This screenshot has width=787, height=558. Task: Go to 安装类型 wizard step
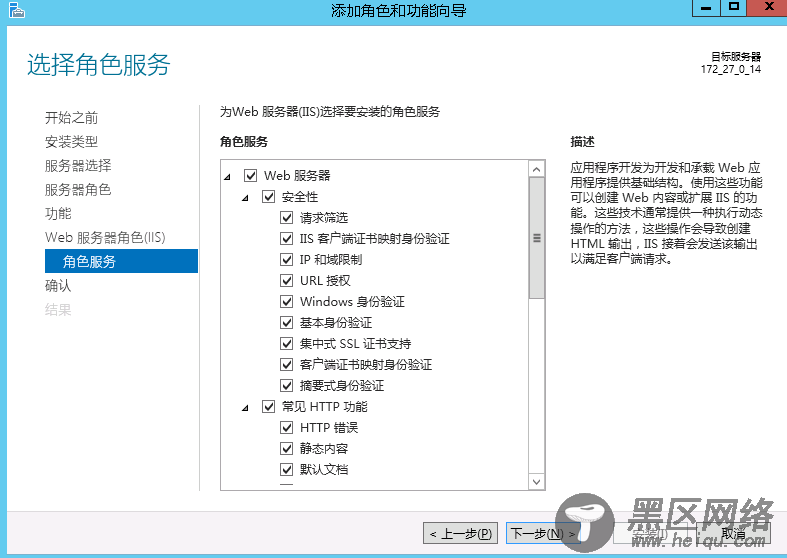tap(71, 142)
